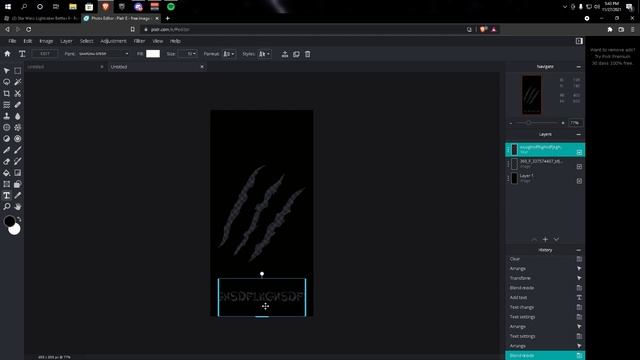Move layer up with arrow button
Viewport: 640px width, 360px height.
coord(534,240)
